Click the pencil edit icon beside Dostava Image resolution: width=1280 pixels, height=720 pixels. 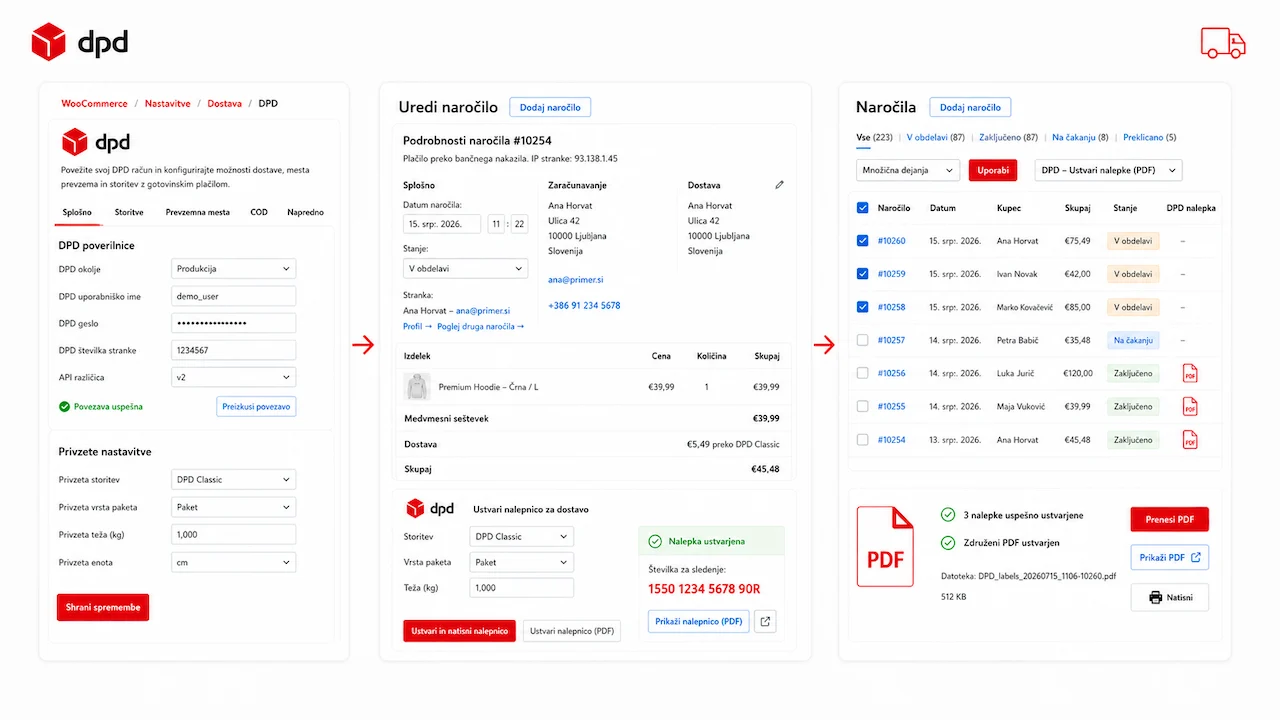coord(780,185)
